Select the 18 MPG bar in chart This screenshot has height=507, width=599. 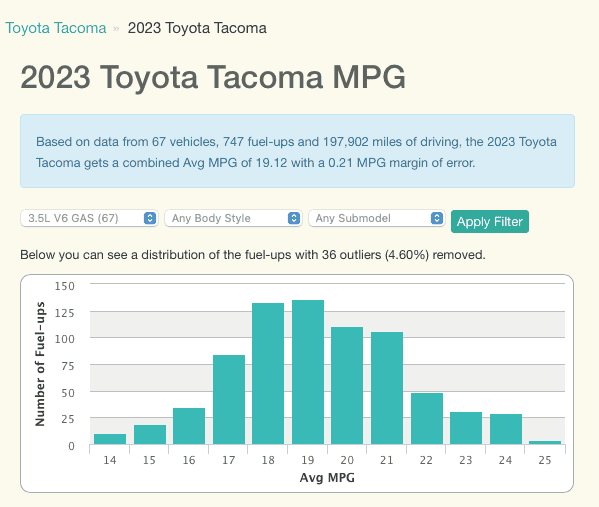(x=268, y=374)
